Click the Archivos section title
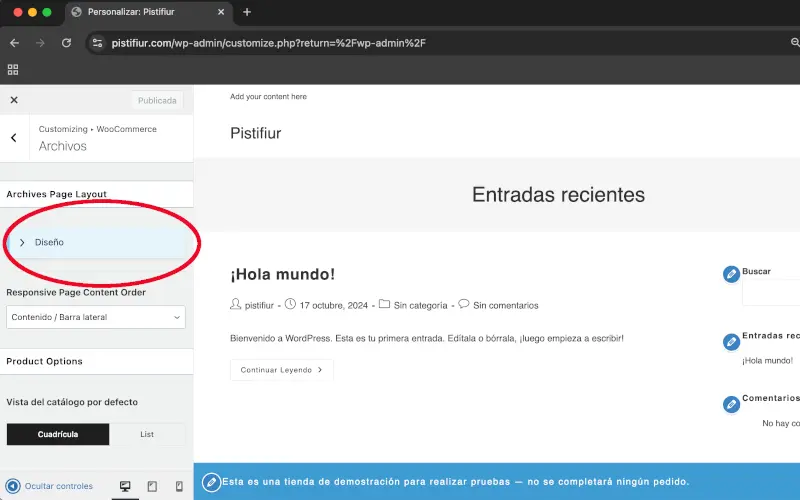Screen dimensions: 800x500 click(x=63, y=146)
